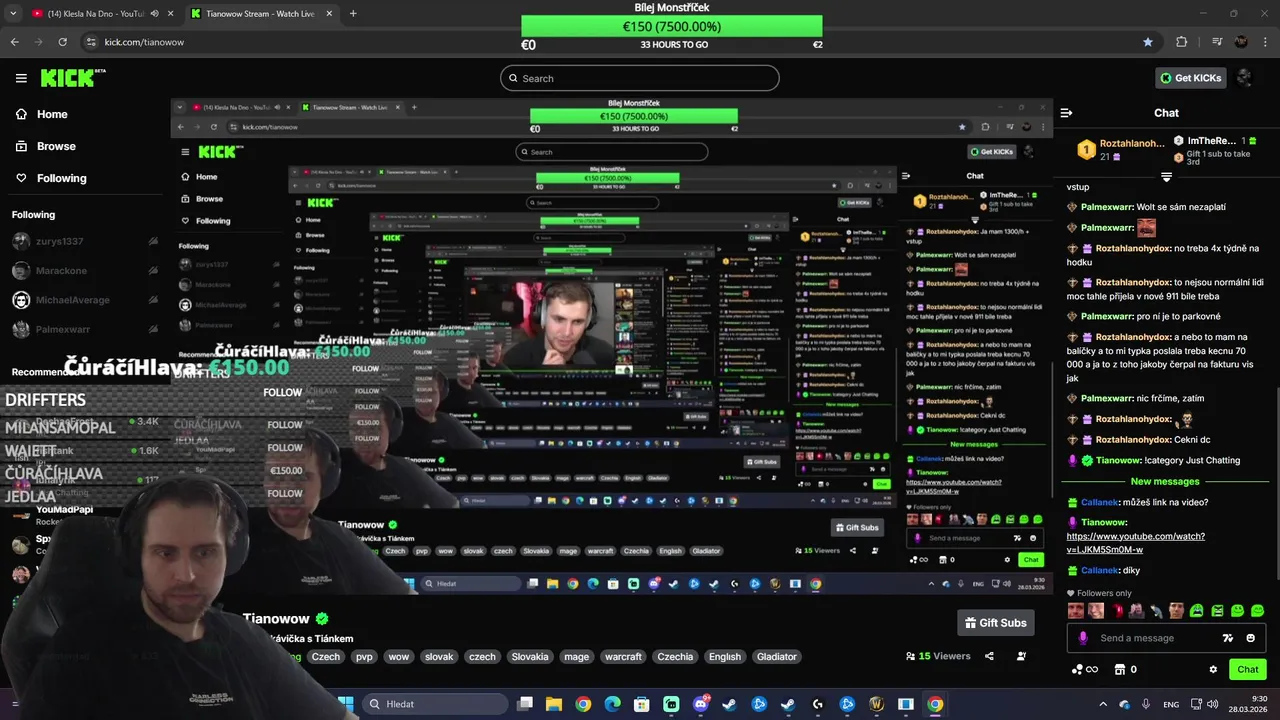Click the Gift Subs button

[995, 623]
